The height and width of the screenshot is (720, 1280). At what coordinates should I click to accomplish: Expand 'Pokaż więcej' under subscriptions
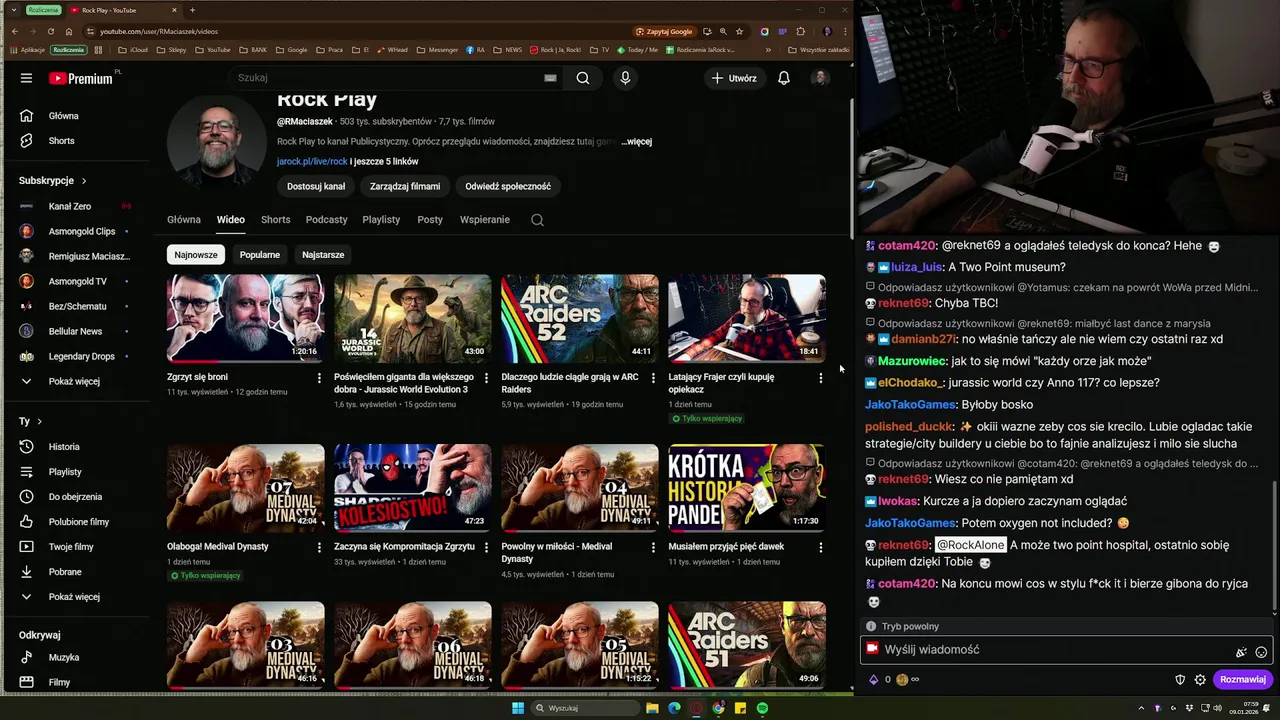[x=75, y=381]
